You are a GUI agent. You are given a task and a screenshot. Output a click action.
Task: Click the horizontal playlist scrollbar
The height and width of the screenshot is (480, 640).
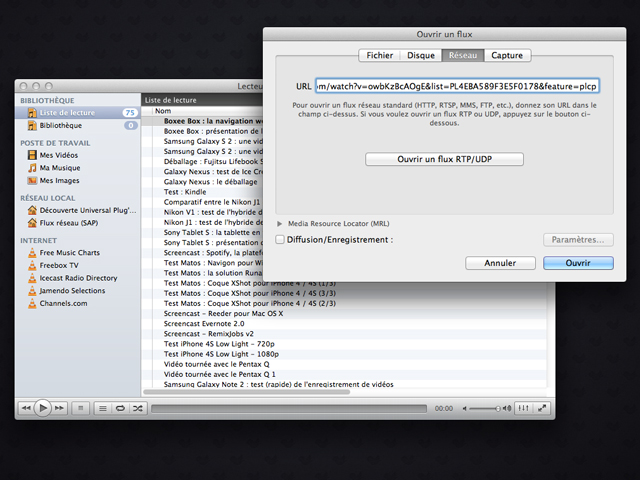247,392
